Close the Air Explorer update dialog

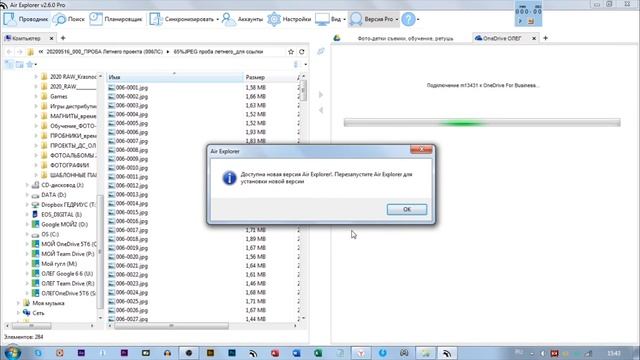coord(421,149)
